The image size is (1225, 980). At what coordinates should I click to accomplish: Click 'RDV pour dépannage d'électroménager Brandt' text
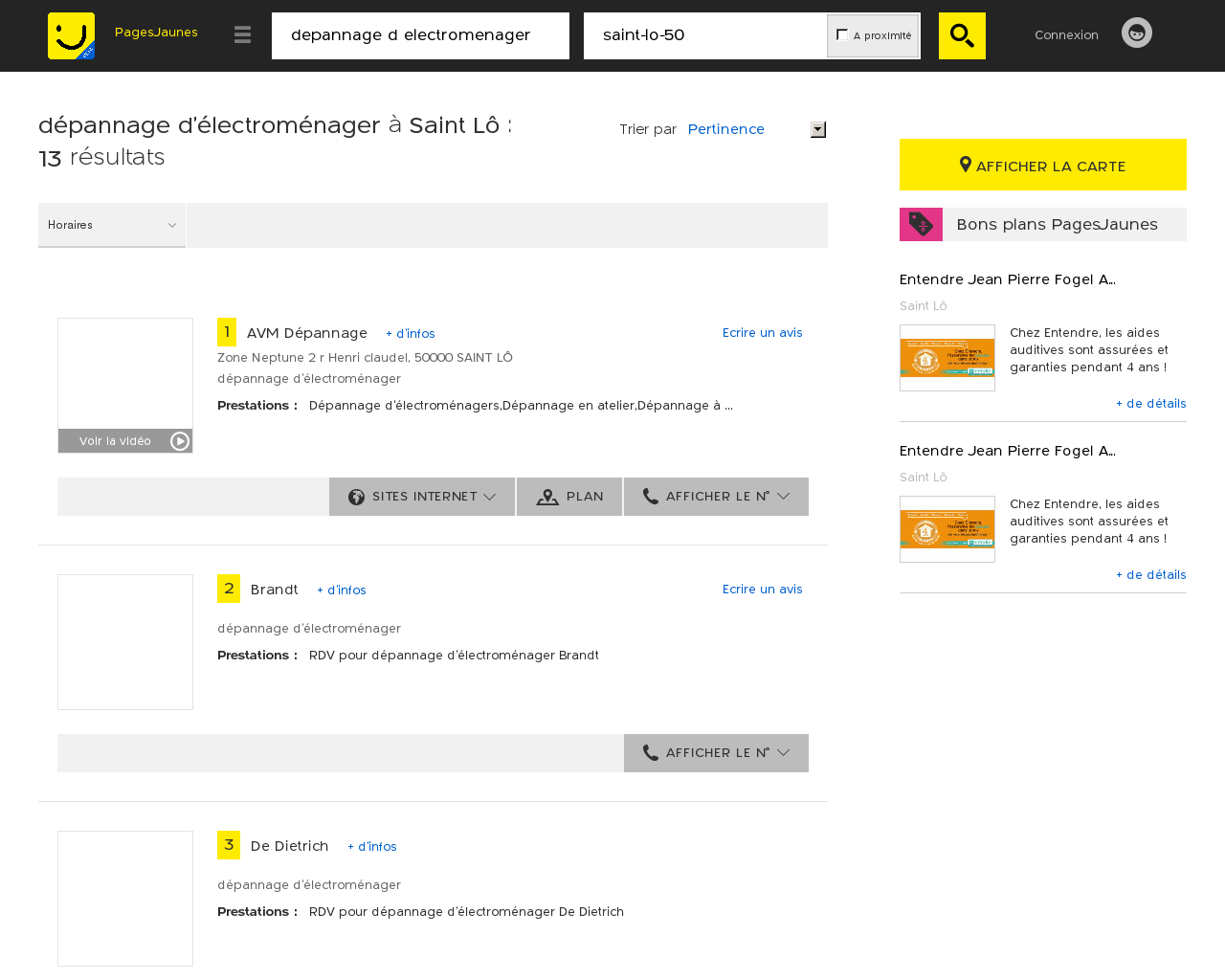454,656
